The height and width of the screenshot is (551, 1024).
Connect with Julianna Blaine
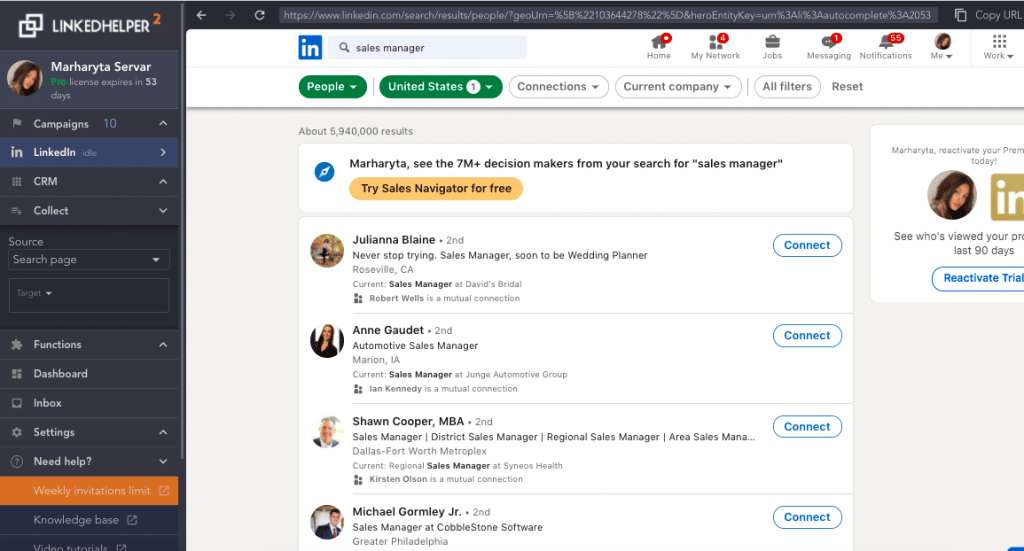[x=807, y=245]
